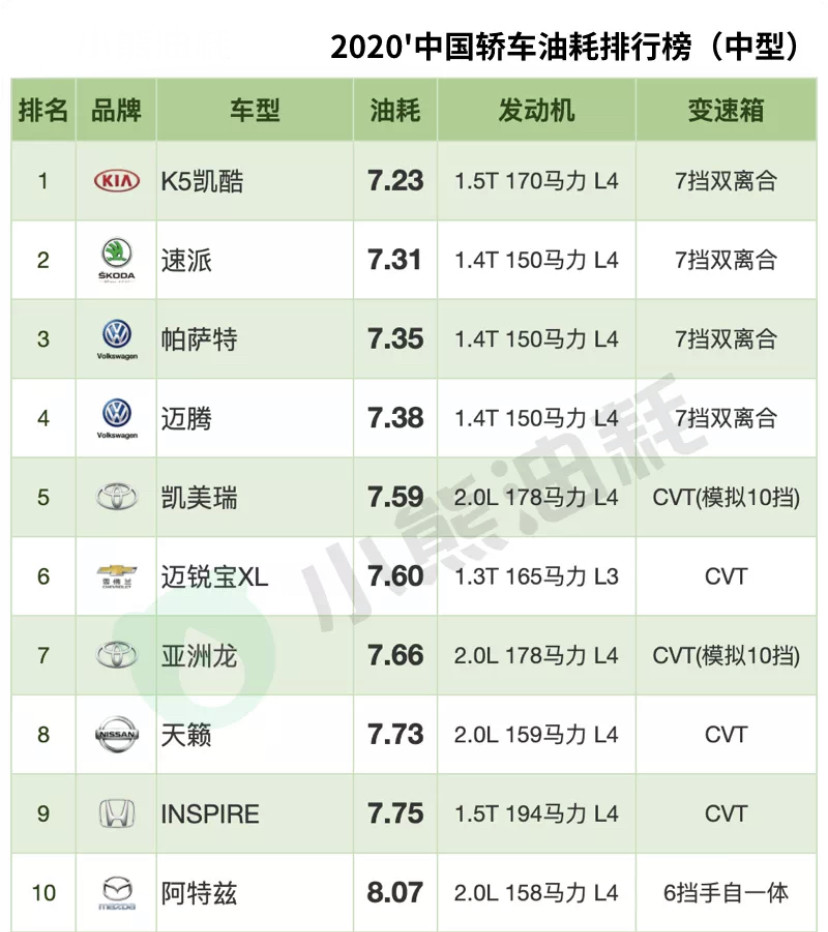Screen dimensions: 828x932
Task: Click the fuel value 7.73
Action: coord(395,734)
